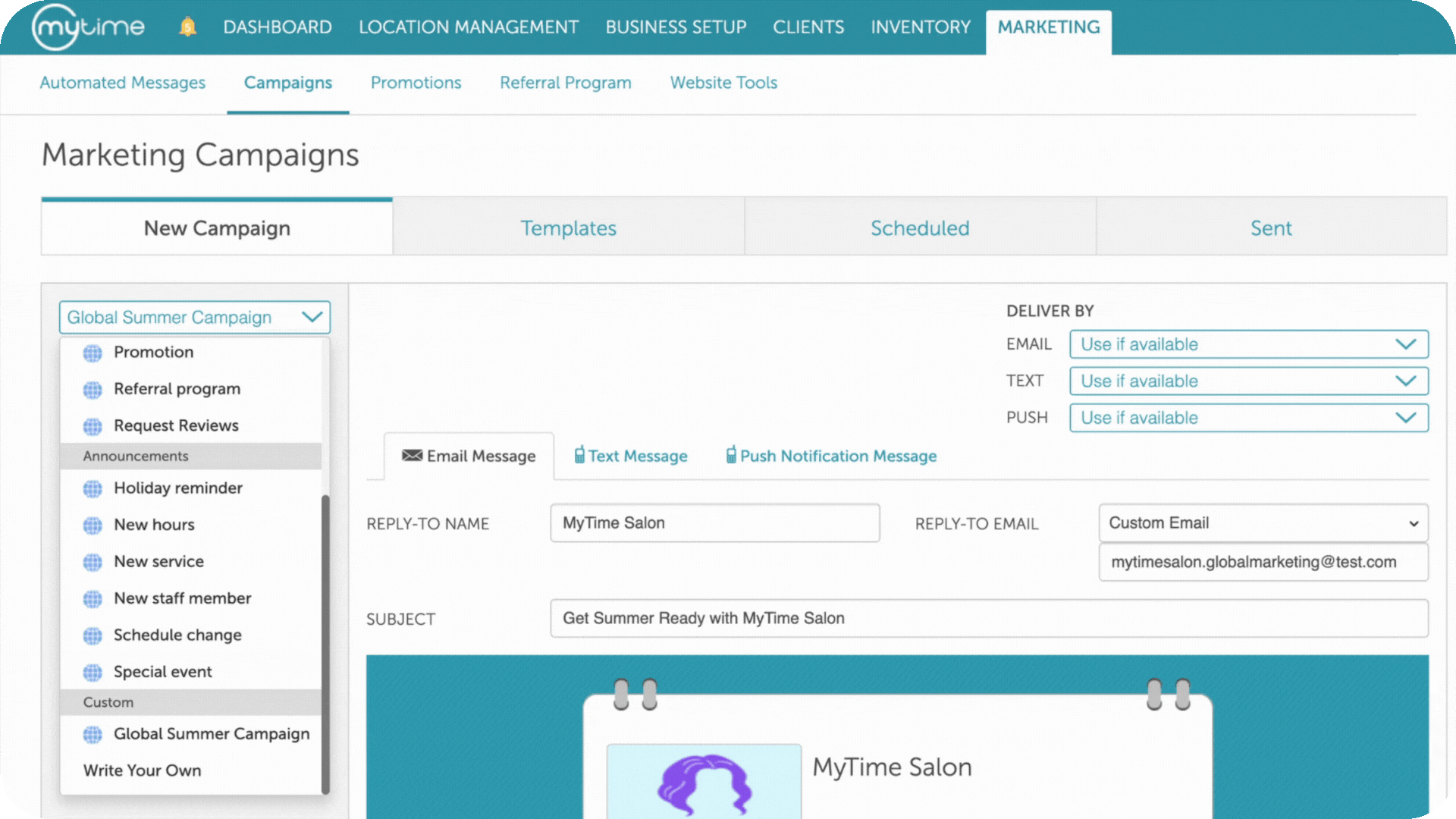Click globe icon beside Global Summer Campaign option
Screen dimensions: 1456x819
tap(93, 734)
